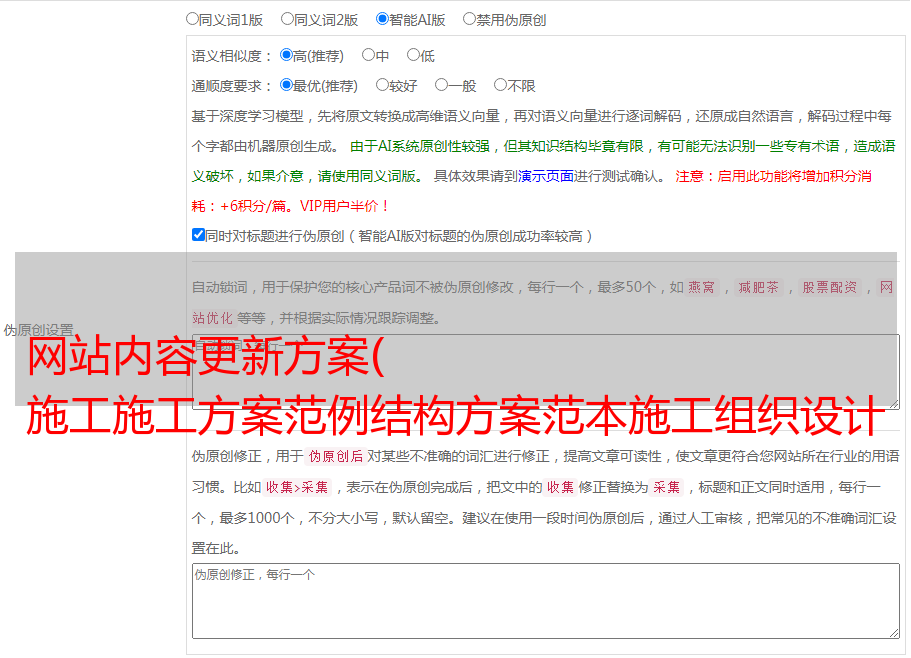This screenshot has width=911, height=658.
Task: Open the 演示页面 link
Action: pos(546,176)
